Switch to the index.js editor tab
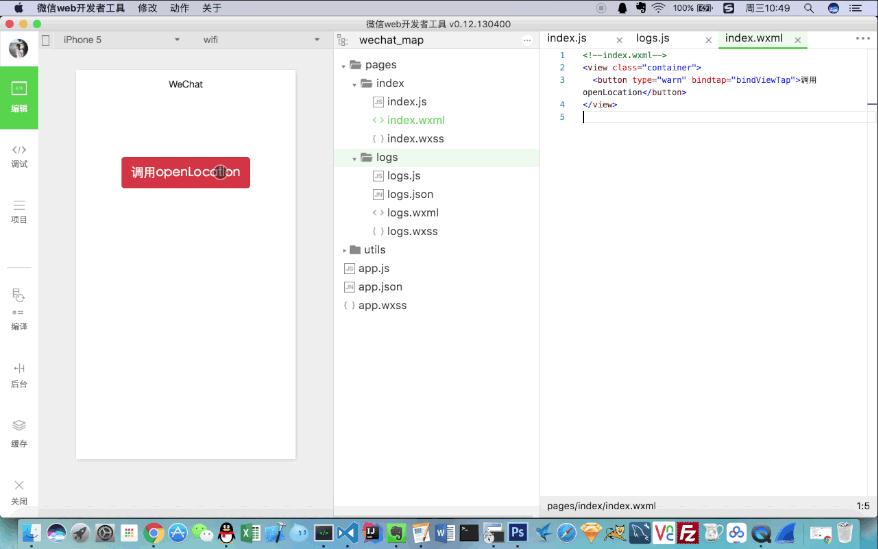 (567, 38)
